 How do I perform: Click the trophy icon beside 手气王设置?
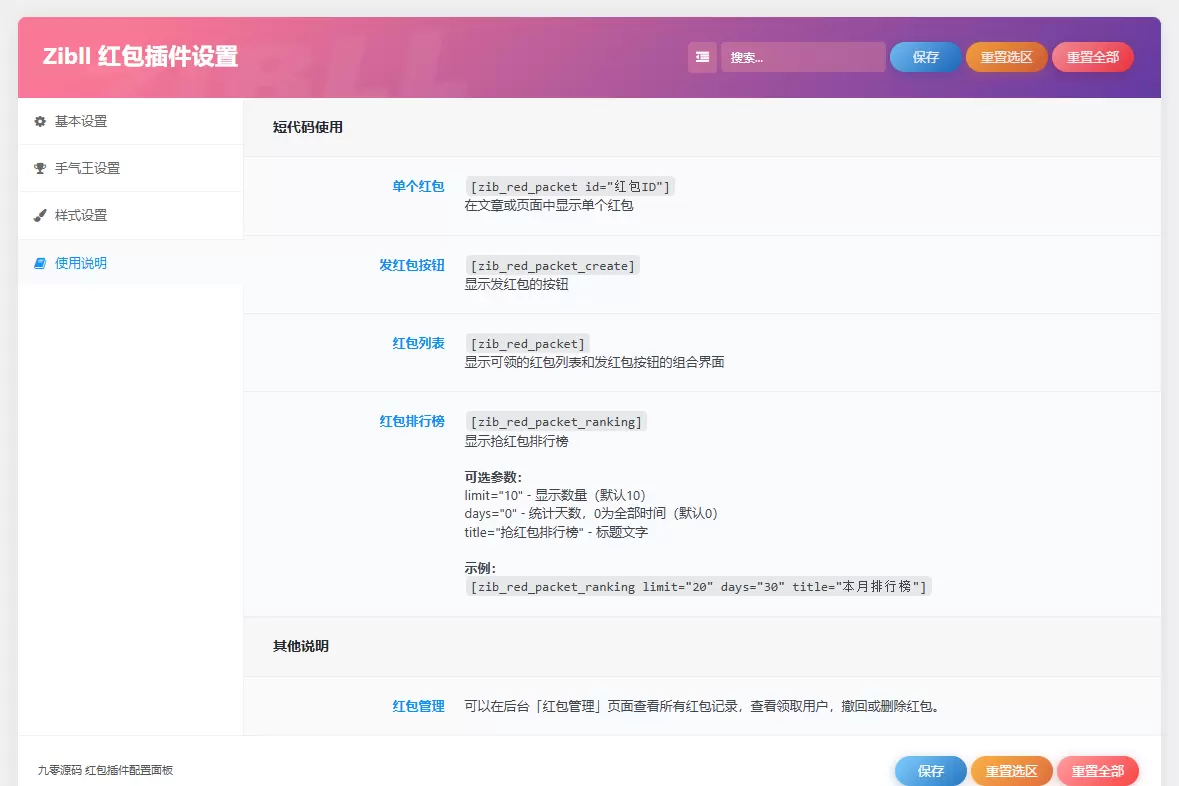click(40, 168)
